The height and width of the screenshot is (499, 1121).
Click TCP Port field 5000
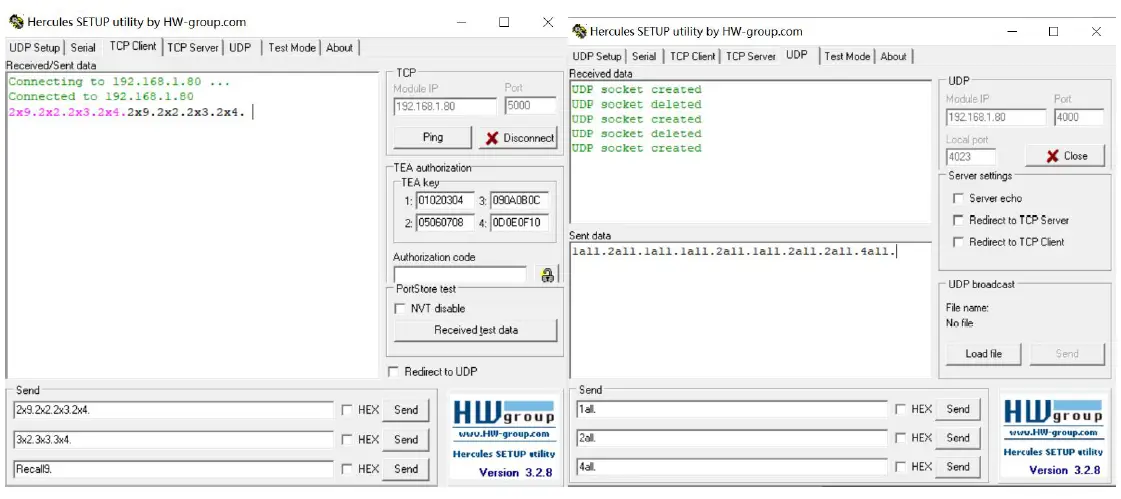(x=530, y=107)
